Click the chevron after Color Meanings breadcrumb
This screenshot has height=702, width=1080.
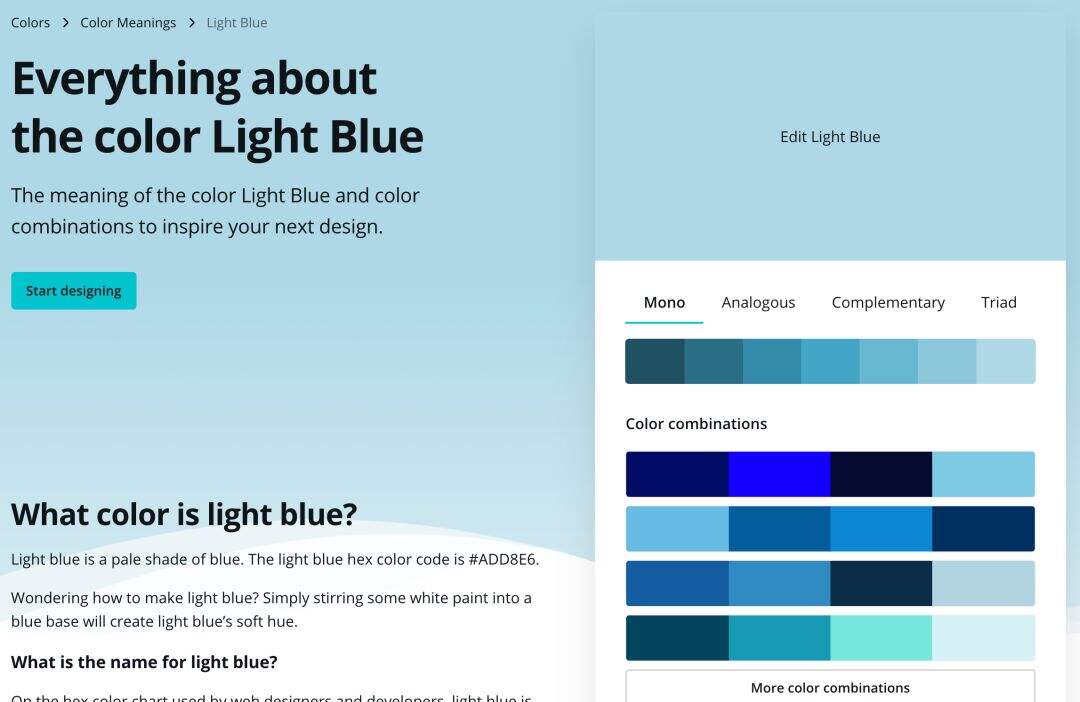(191, 23)
